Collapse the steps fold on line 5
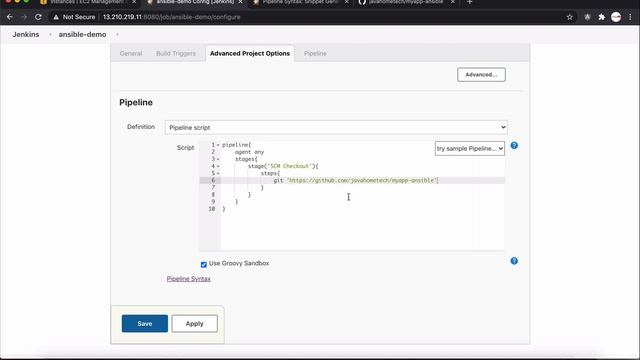 click(218, 173)
